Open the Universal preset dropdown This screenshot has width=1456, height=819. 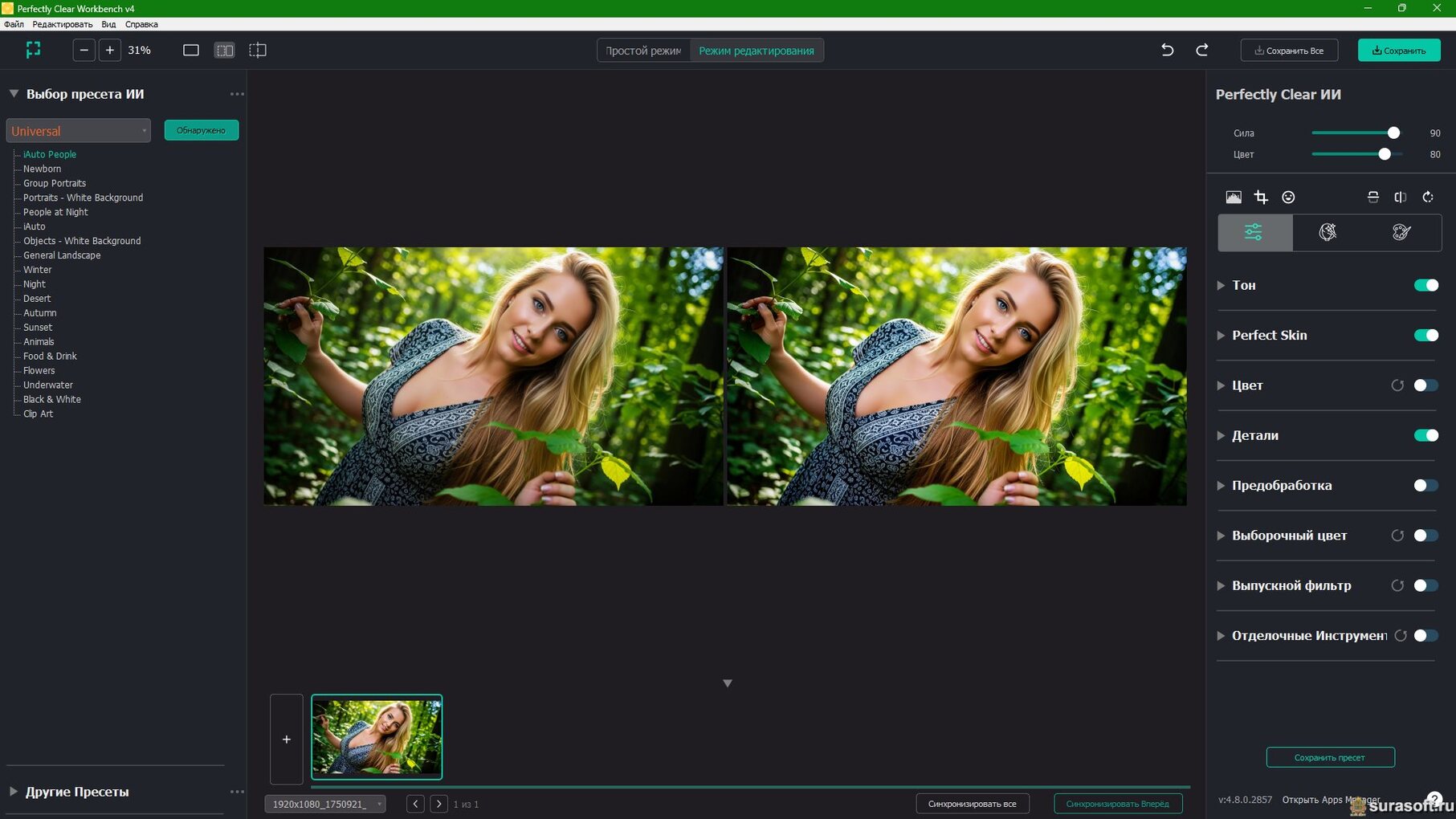tap(78, 131)
